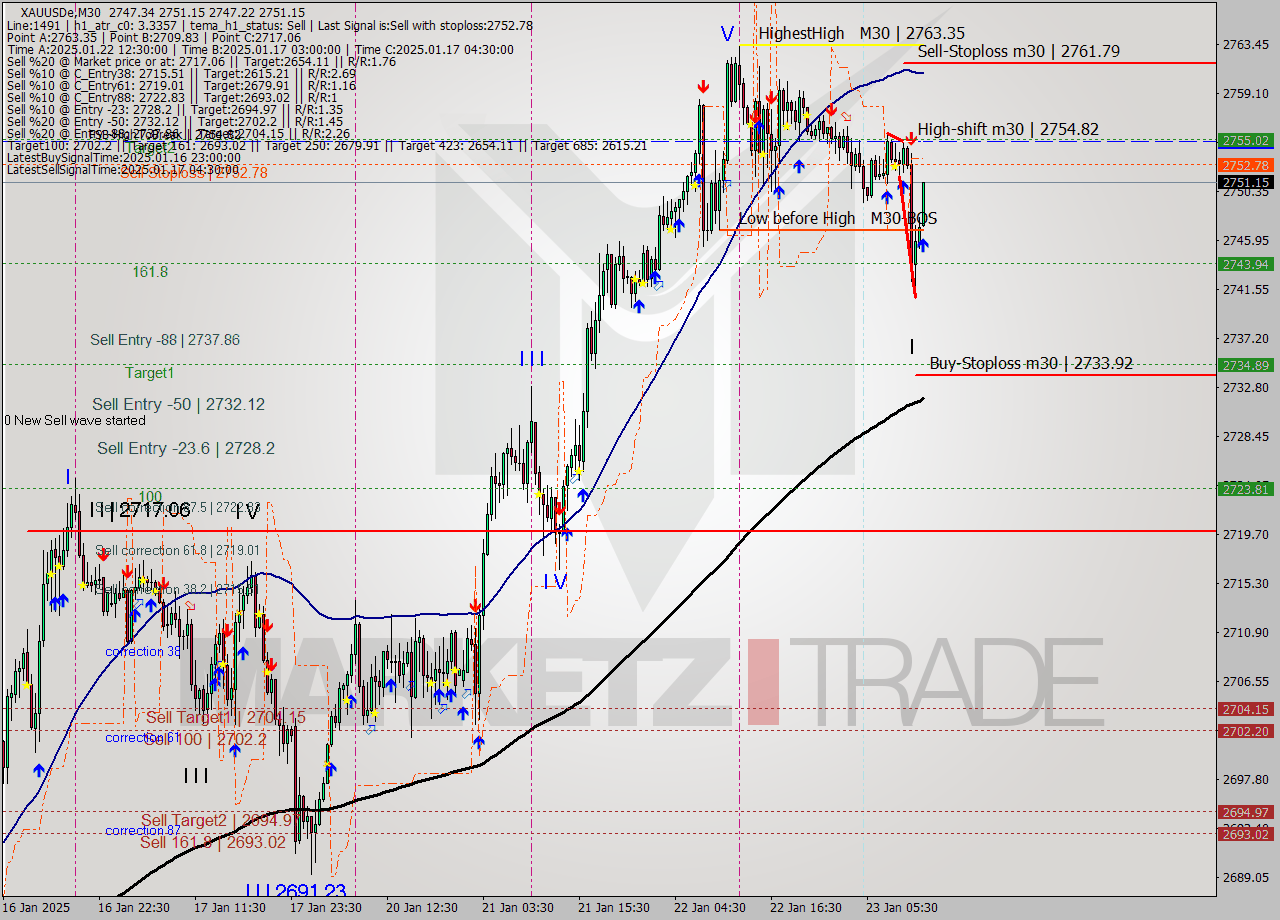Select the green price tag 2743.94
Image resolution: width=1280 pixels, height=920 pixels.
coord(1245,264)
